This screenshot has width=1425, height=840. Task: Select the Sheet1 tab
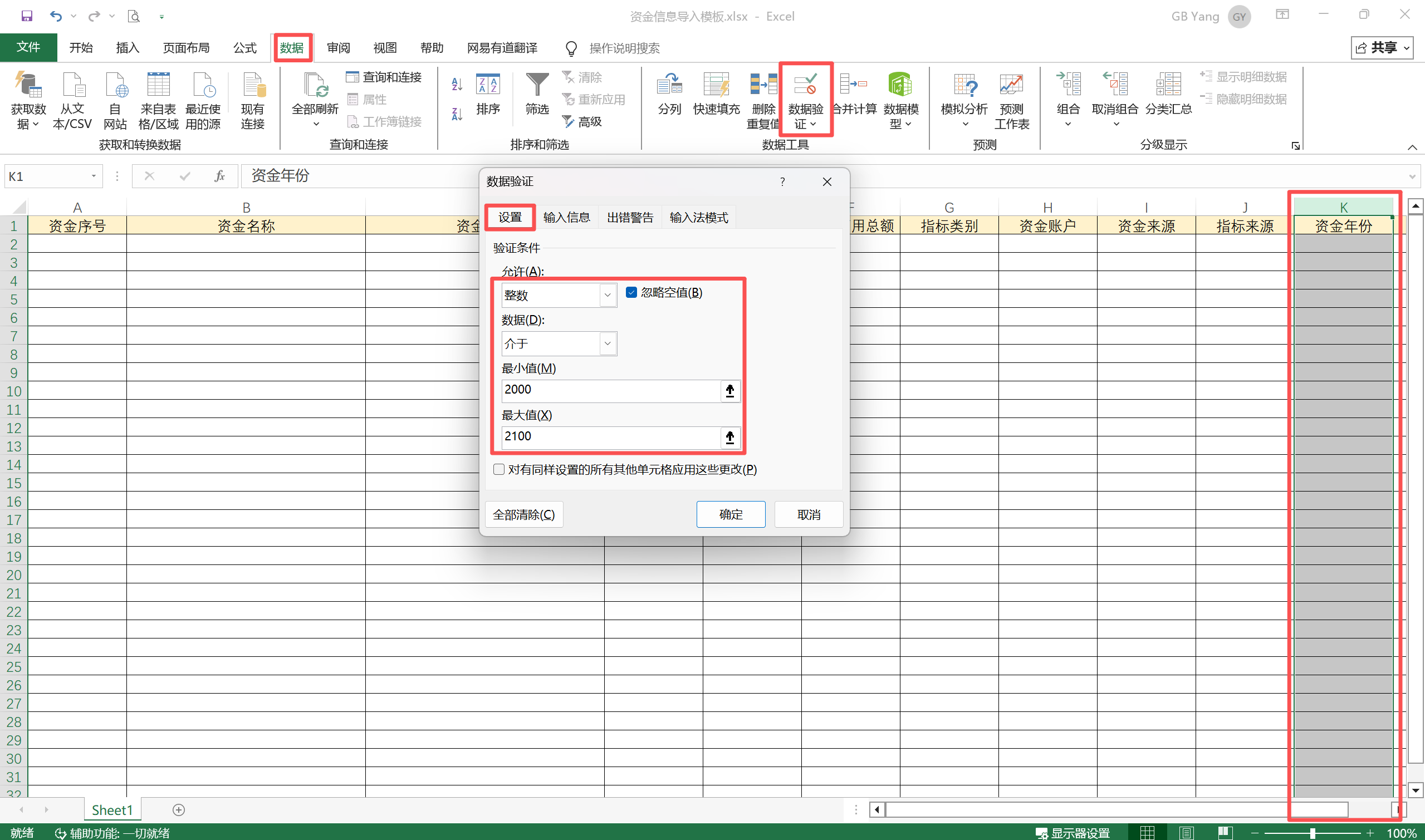[x=112, y=809]
